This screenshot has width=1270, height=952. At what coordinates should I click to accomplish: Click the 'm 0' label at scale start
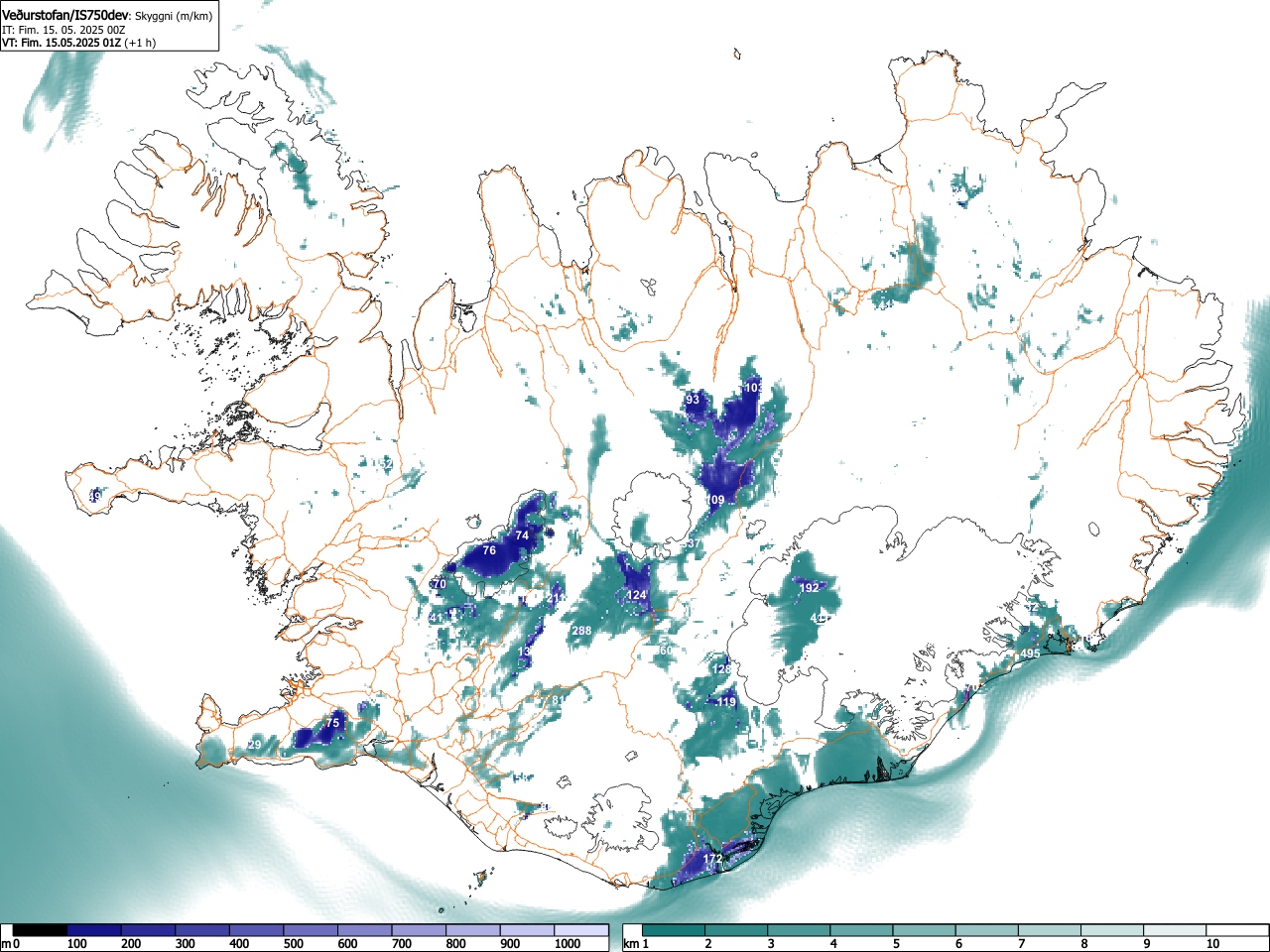[x=11, y=944]
